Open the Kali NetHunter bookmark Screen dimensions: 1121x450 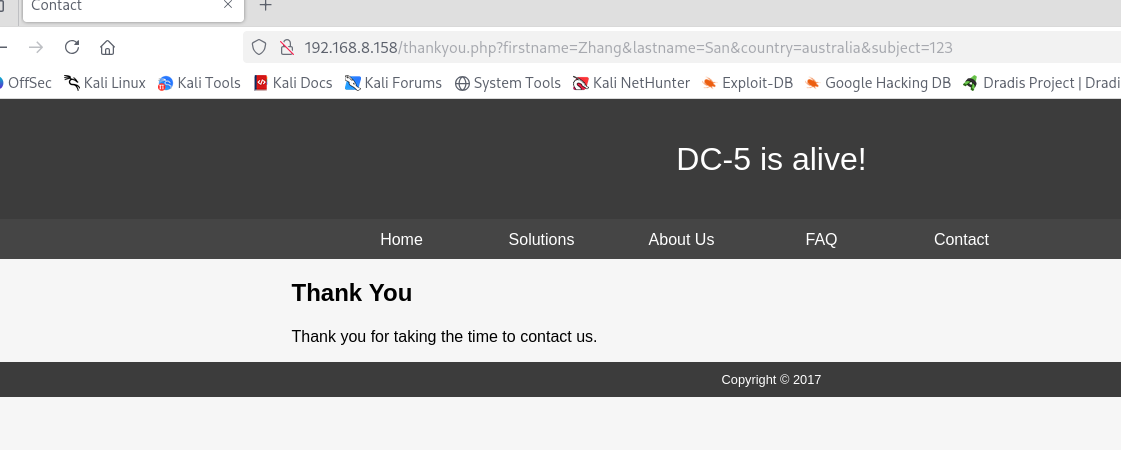click(631, 83)
